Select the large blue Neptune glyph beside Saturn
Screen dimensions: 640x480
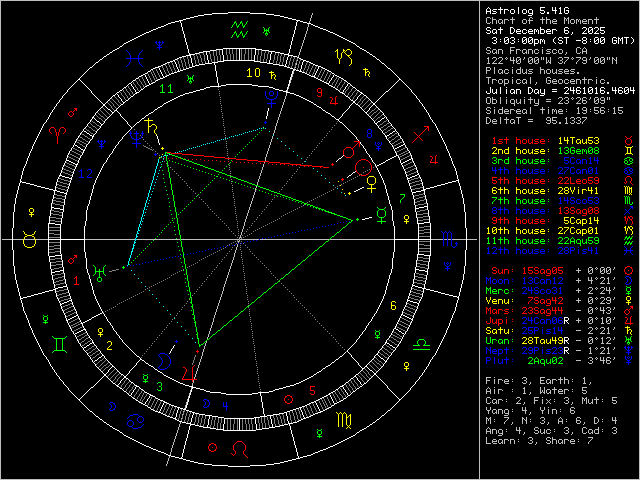point(136,138)
